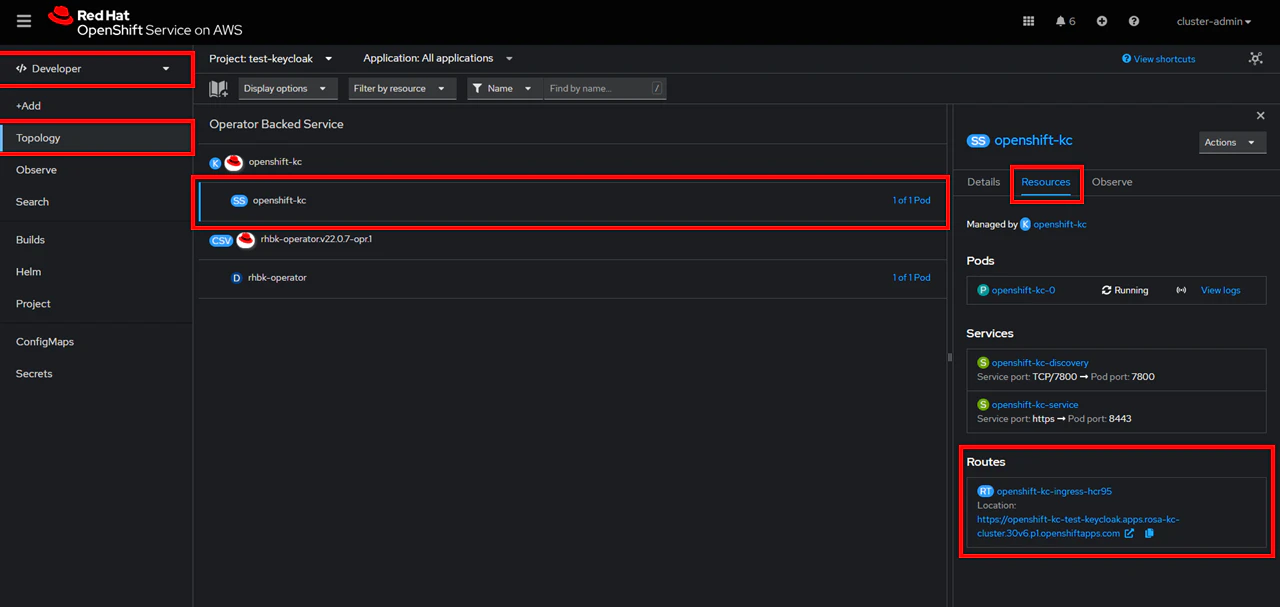The height and width of the screenshot is (607, 1280).
Task: Open Builds in the sidebar
Action: tap(96, 240)
